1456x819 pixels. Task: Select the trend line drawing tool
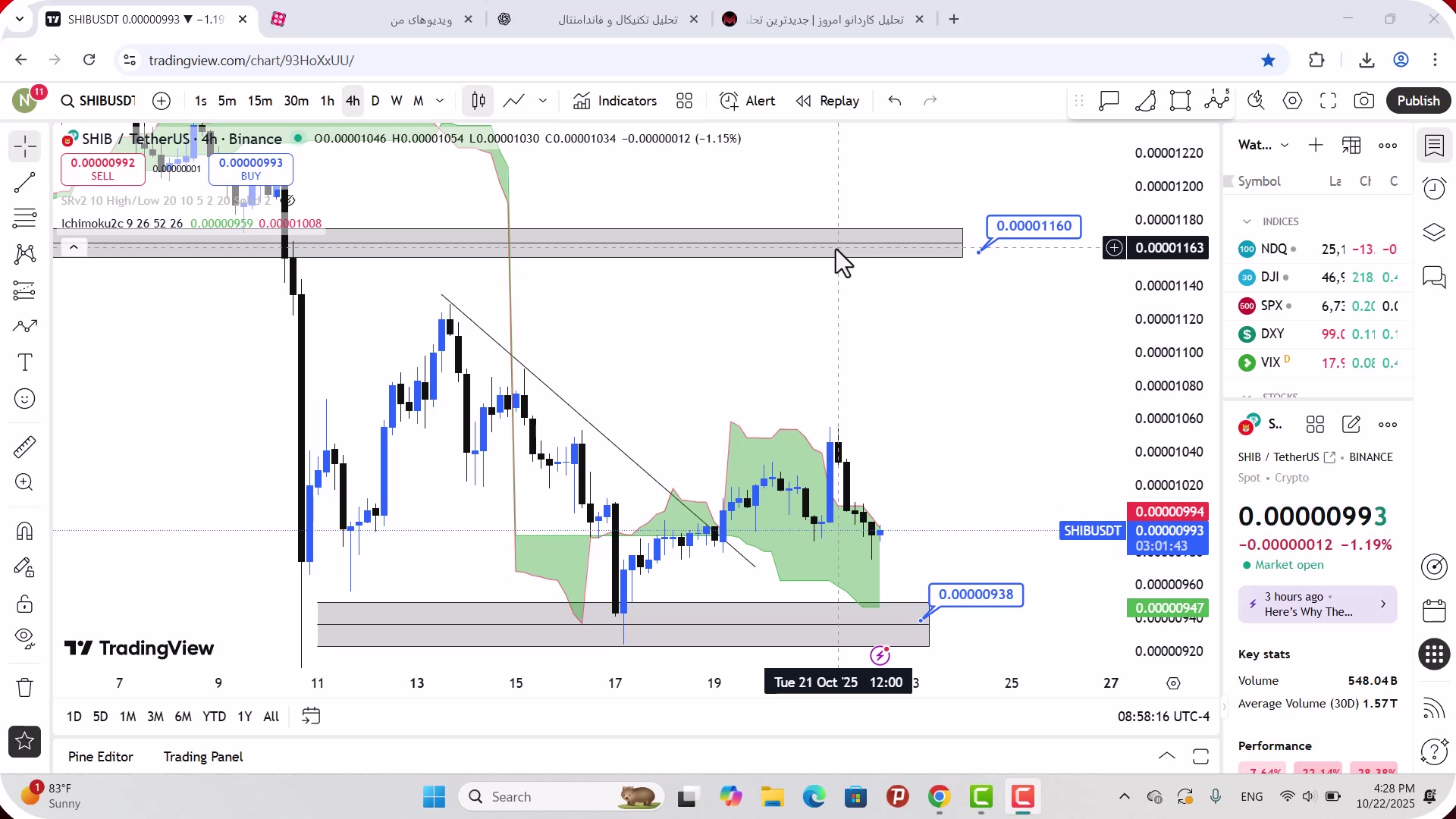25,183
